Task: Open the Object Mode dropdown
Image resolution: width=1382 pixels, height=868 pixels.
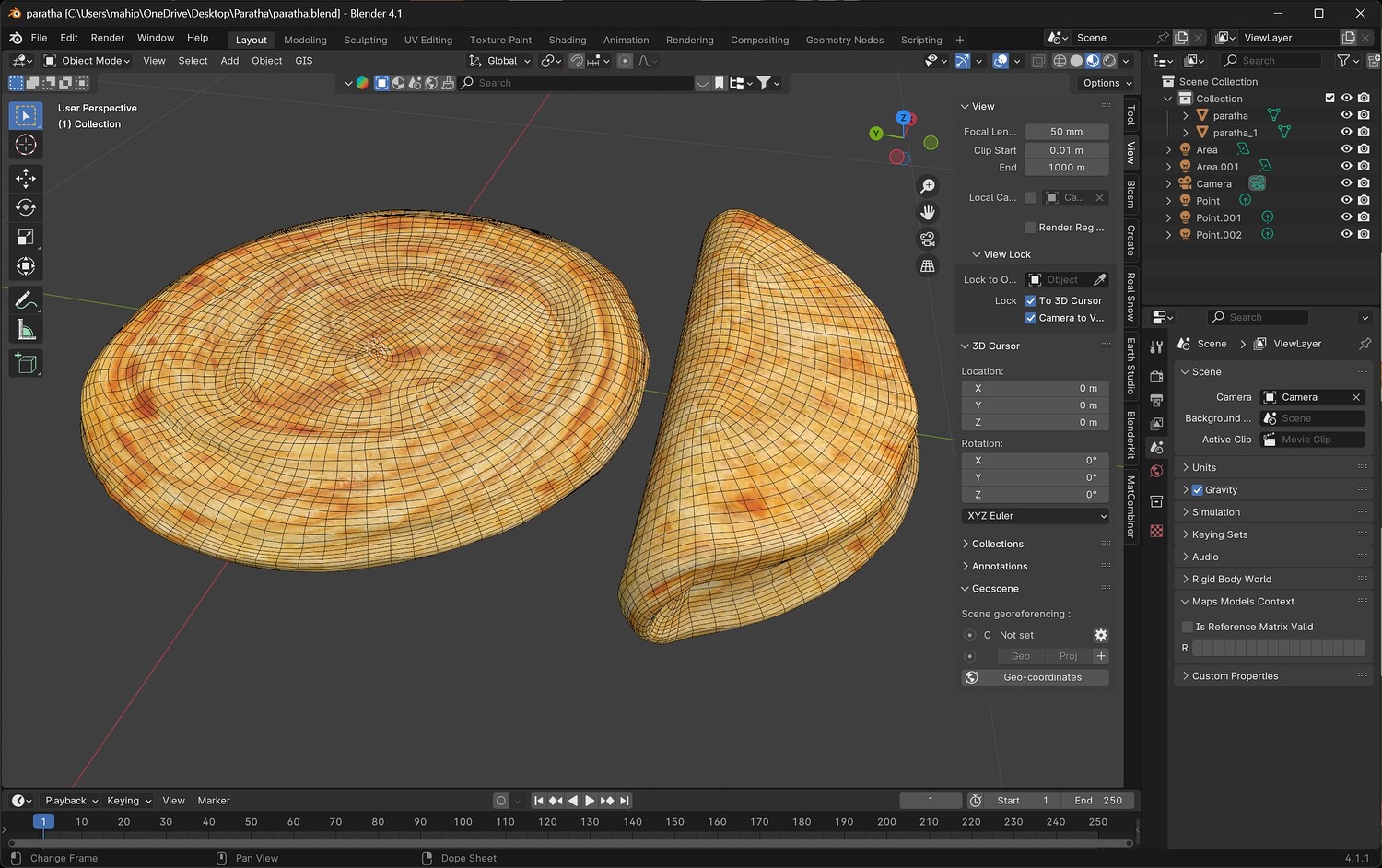Action: click(88, 61)
